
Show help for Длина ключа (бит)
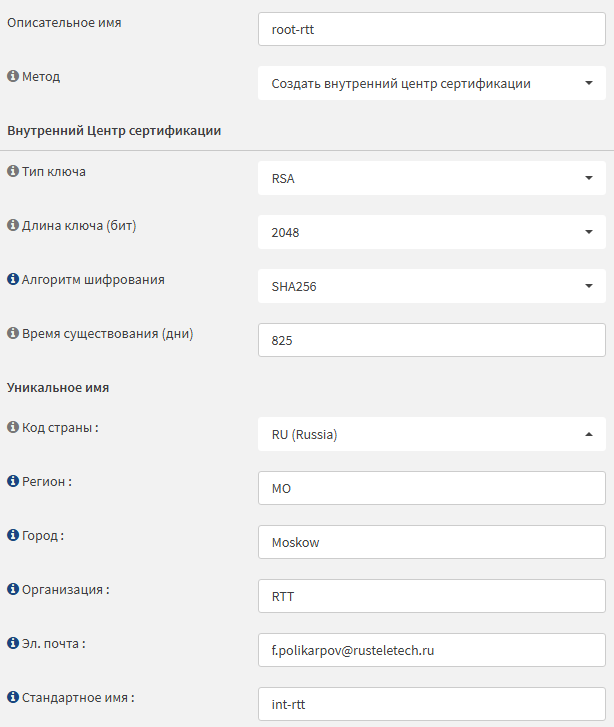coord(13,225)
